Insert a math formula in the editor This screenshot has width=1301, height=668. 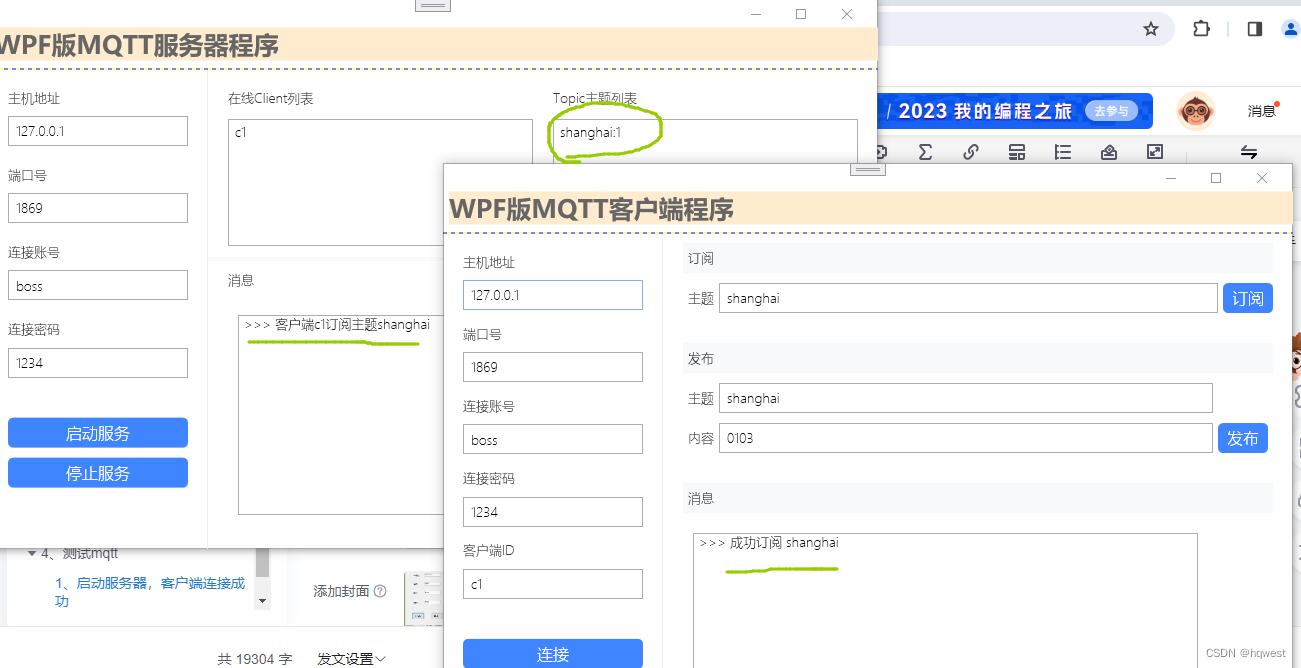[925, 152]
